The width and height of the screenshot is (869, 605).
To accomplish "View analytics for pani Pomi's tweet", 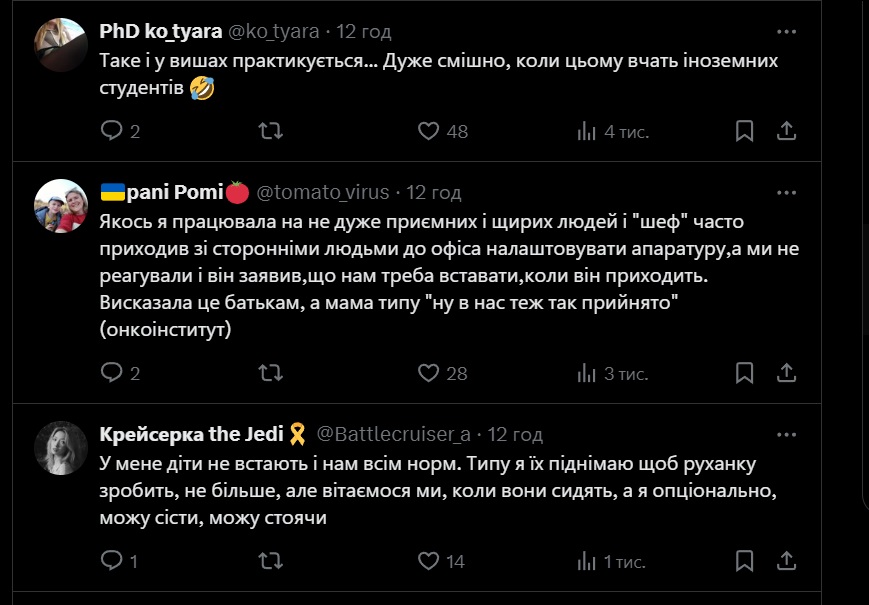I will pos(587,373).
